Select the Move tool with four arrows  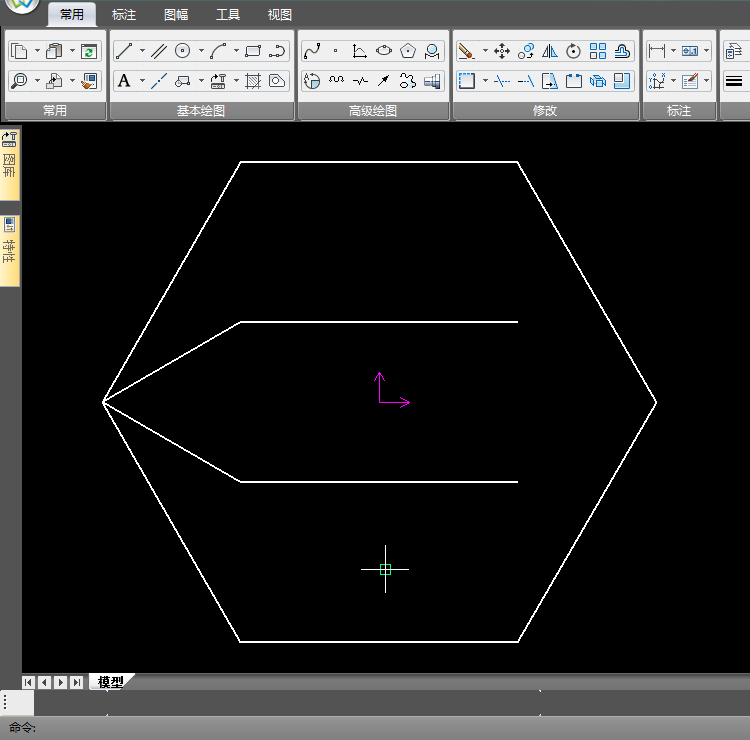(x=502, y=51)
